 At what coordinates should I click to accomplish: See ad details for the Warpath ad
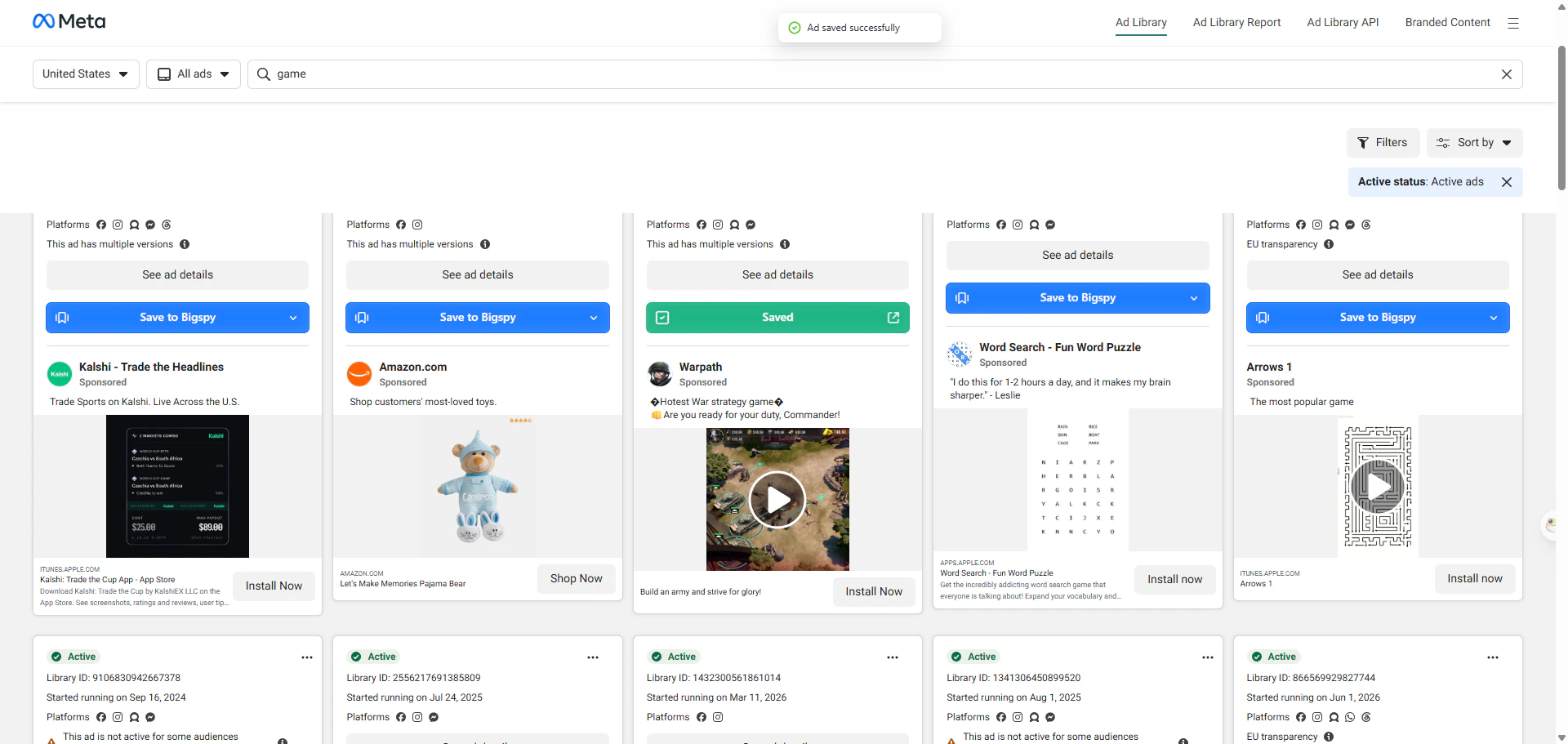coord(777,275)
